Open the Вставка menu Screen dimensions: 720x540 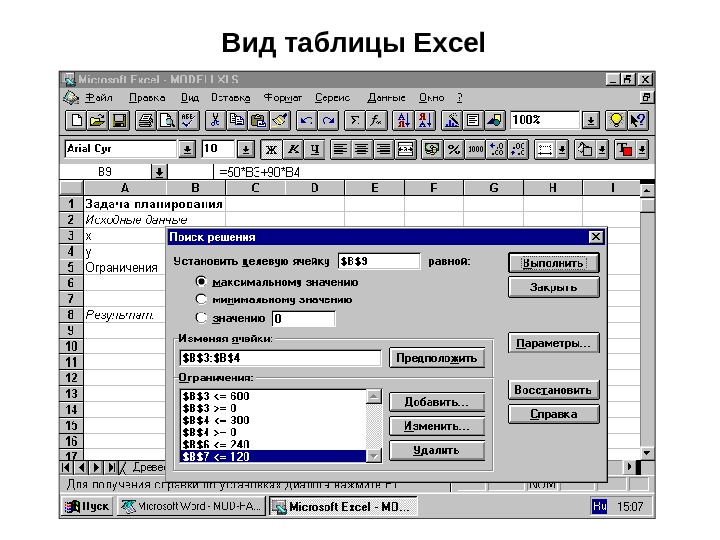(231, 98)
